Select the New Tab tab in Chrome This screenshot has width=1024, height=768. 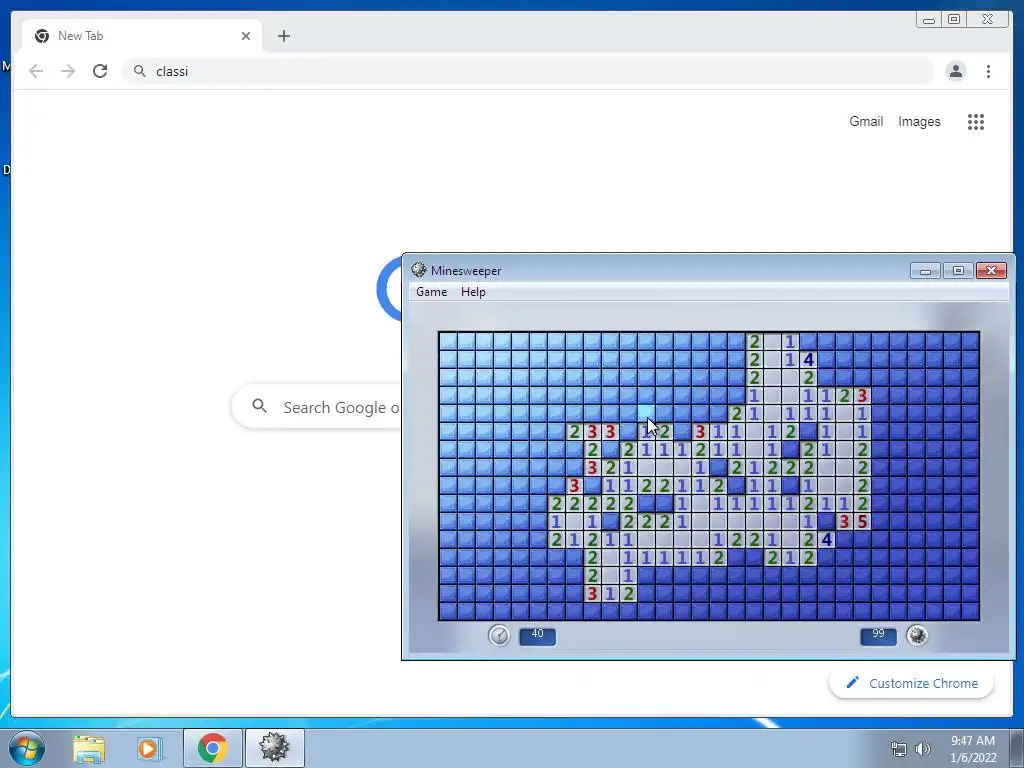point(142,36)
